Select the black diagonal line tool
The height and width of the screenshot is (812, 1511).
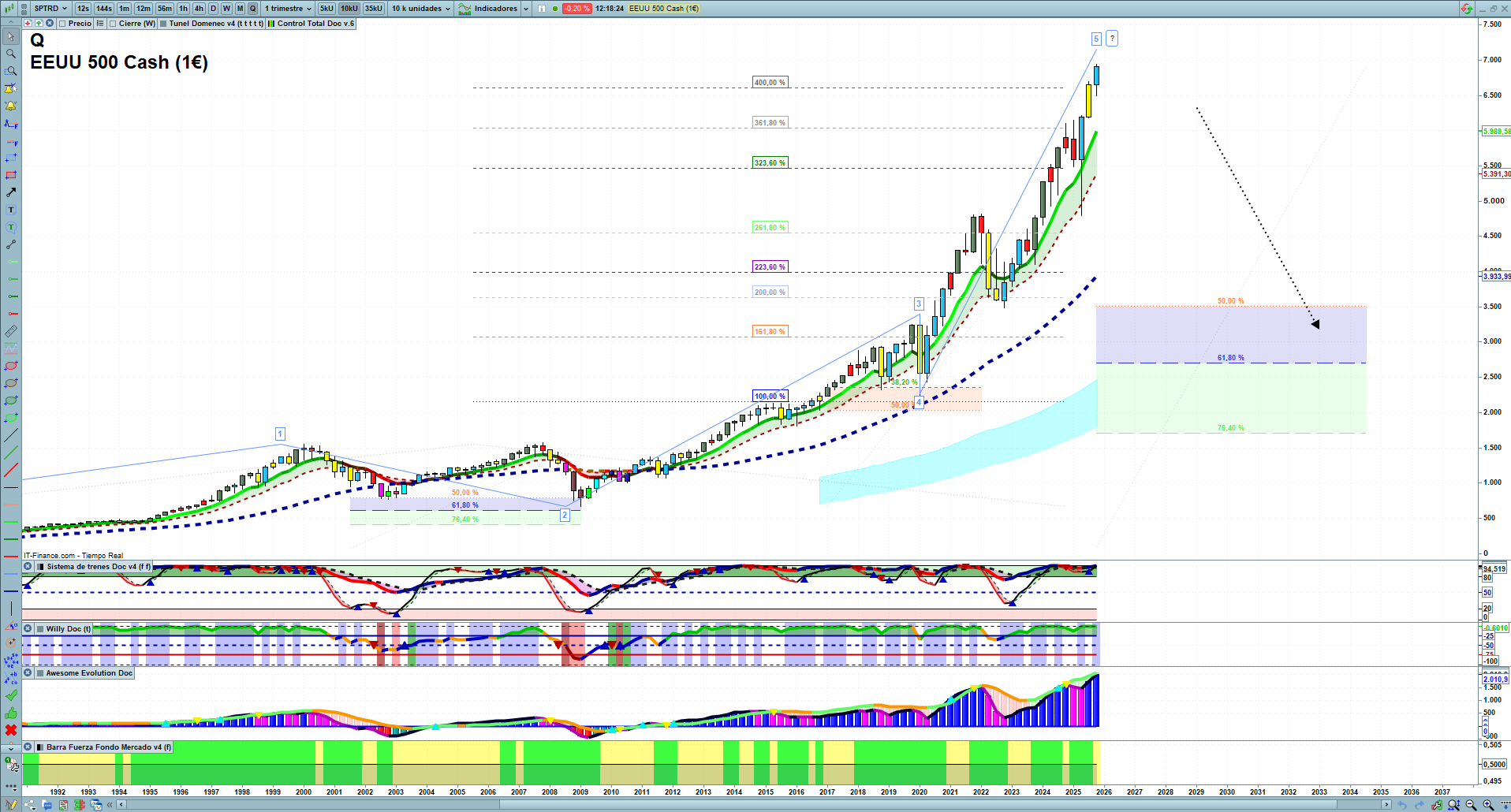coord(11,435)
